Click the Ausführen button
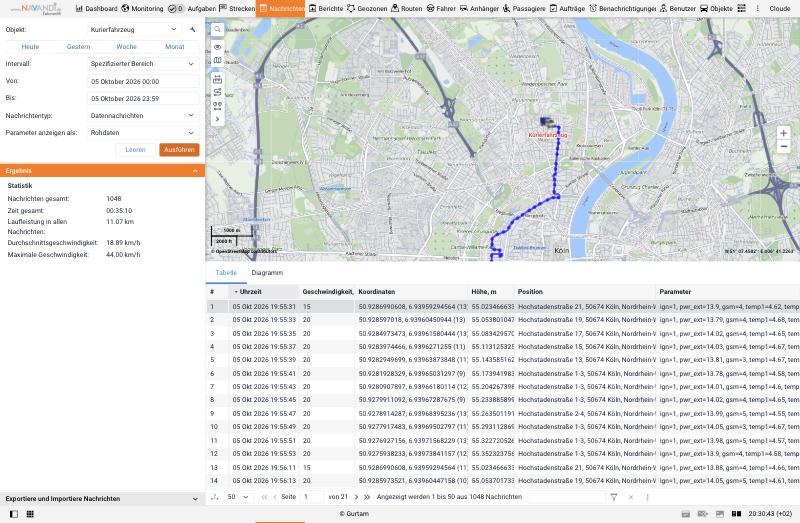 tap(179, 150)
